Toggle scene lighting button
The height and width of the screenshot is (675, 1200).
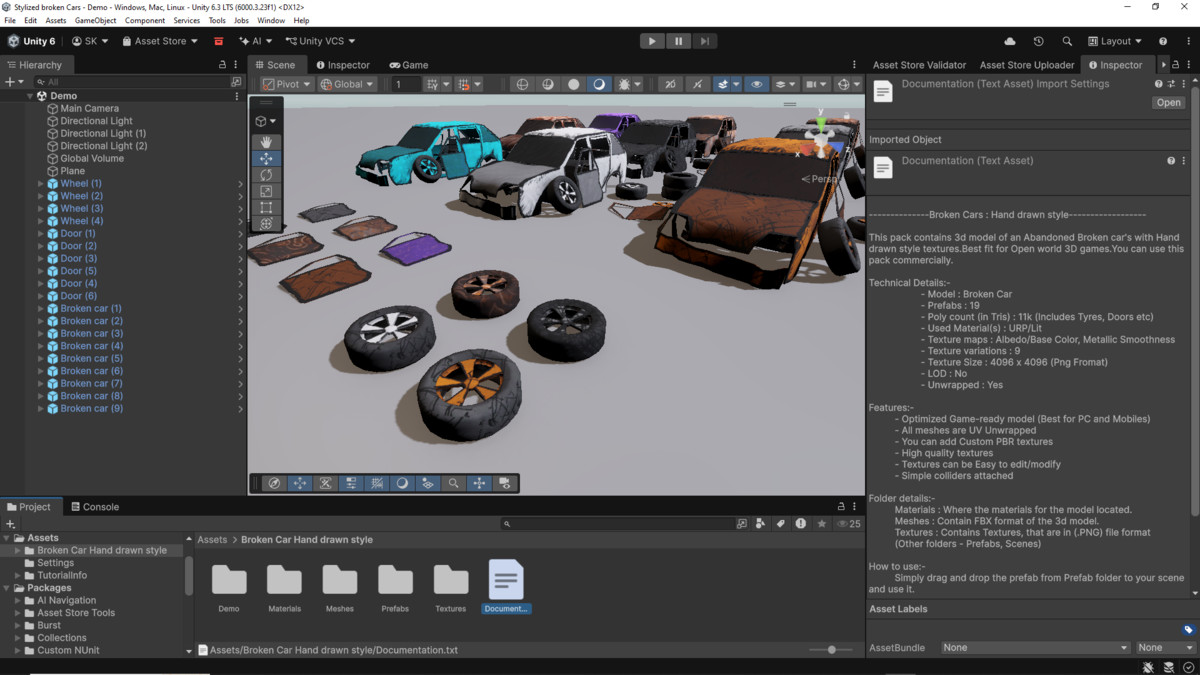(697, 84)
